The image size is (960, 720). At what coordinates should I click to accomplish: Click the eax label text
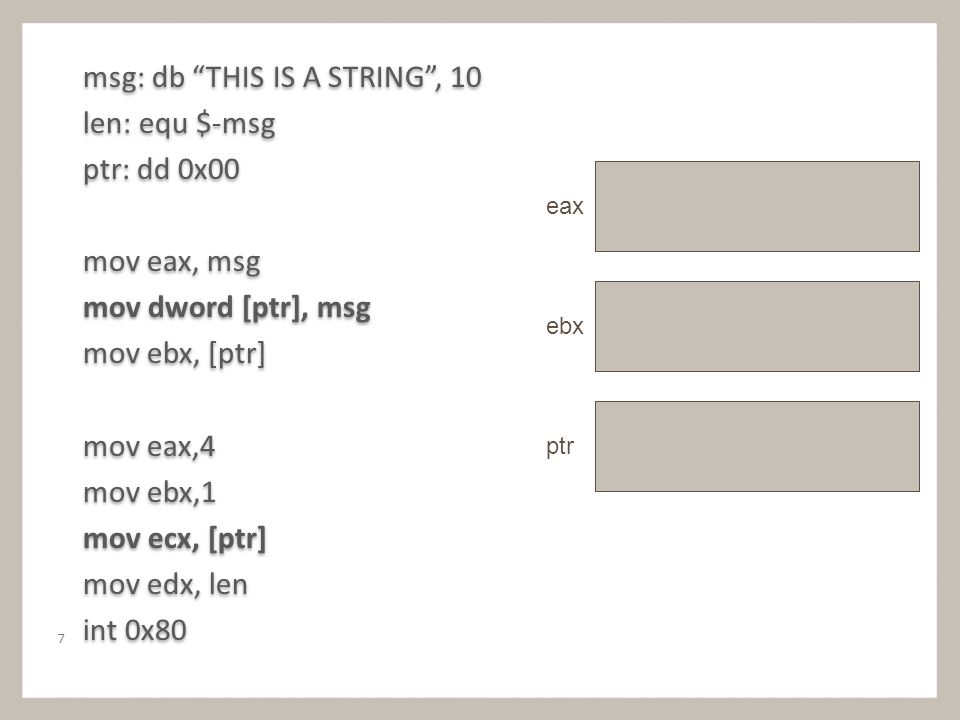[x=564, y=206]
